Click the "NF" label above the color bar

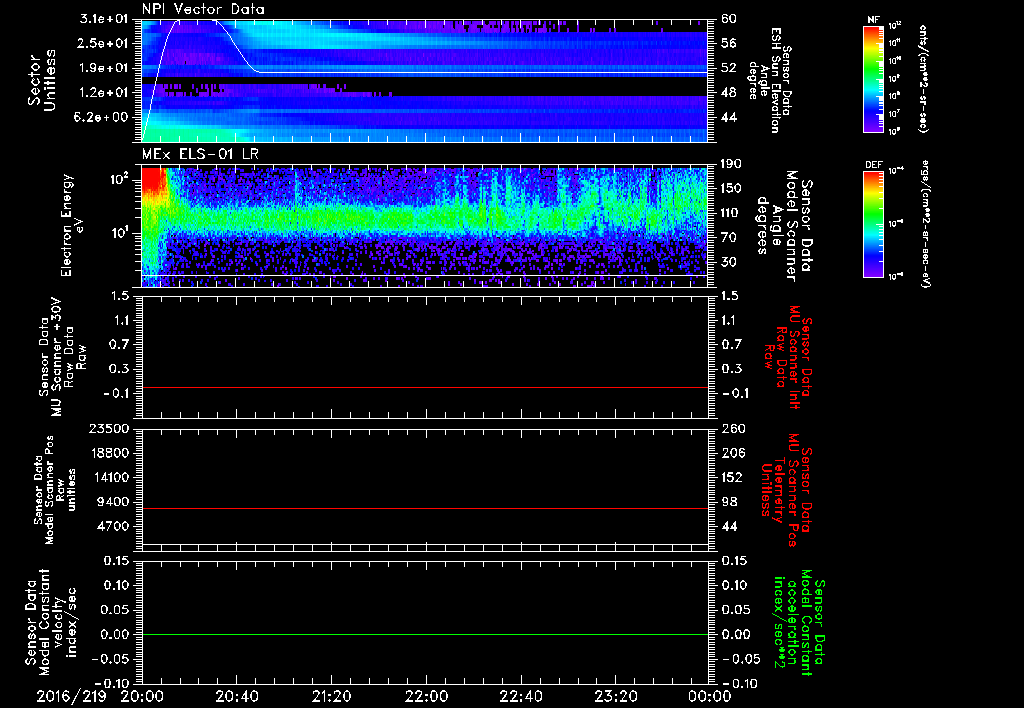(x=873, y=20)
